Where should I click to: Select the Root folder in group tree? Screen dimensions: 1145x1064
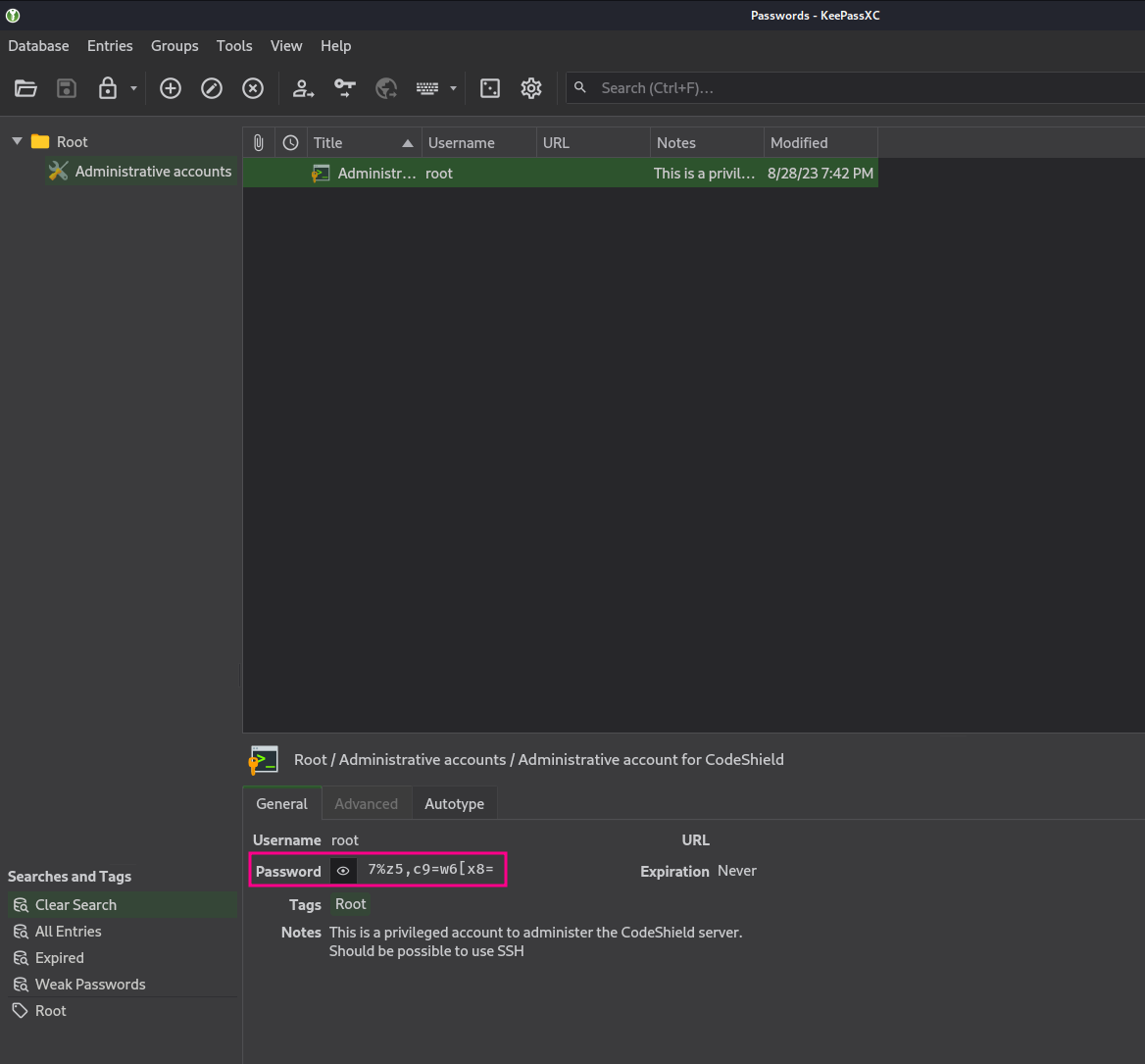point(59,141)
